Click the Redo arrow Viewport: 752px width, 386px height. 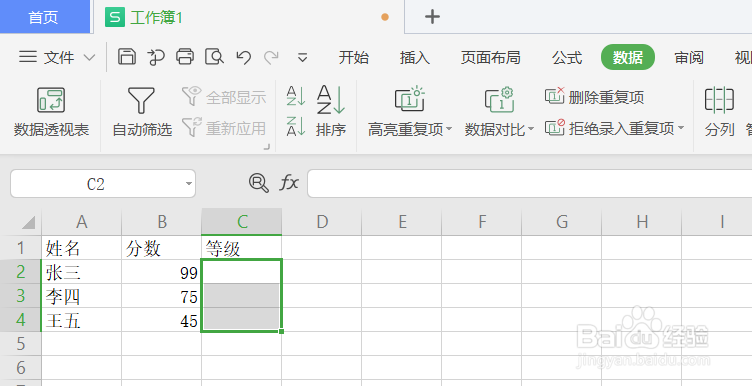[x=271, y=57]
